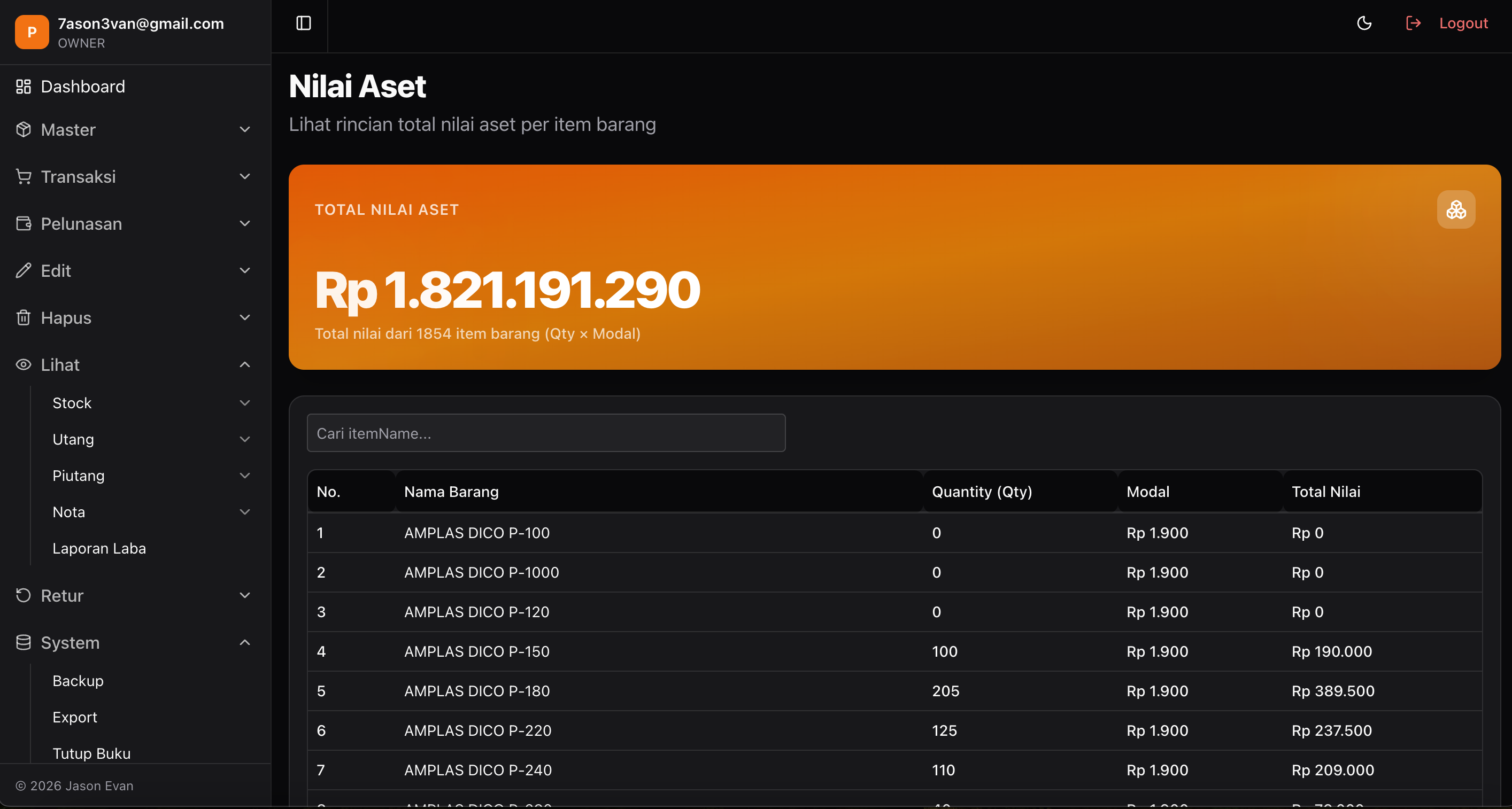The image size is (1512, 809).
Task: Click the boxes icon on asset card
Action: tap(1456, 209)
